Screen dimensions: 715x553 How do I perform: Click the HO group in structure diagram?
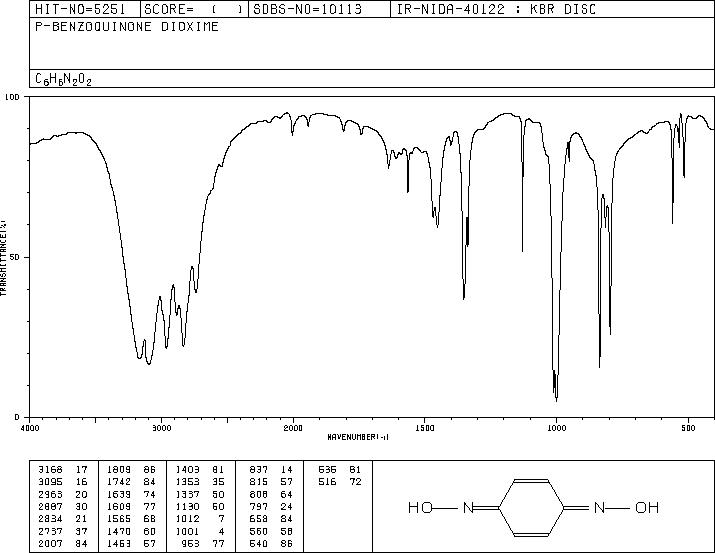(x=420, y=507)
